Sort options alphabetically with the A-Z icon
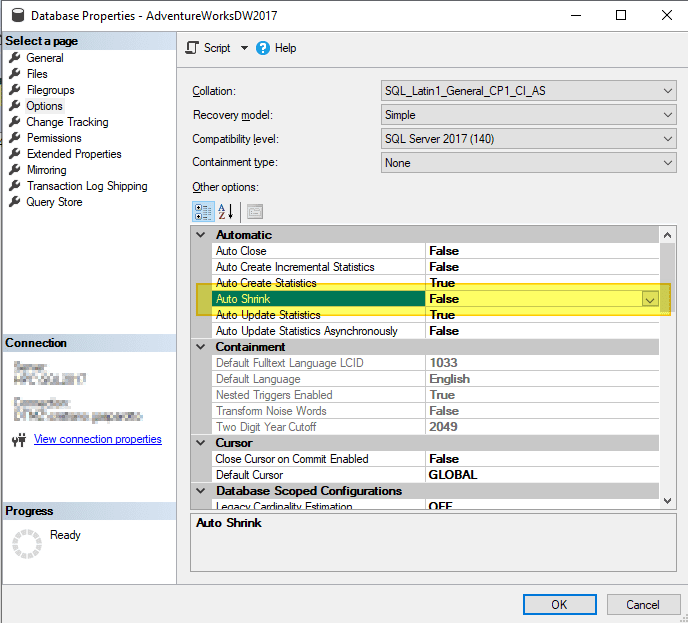This screenshot has width=688, height=623. pyautogui.click(x=226, y=212)
